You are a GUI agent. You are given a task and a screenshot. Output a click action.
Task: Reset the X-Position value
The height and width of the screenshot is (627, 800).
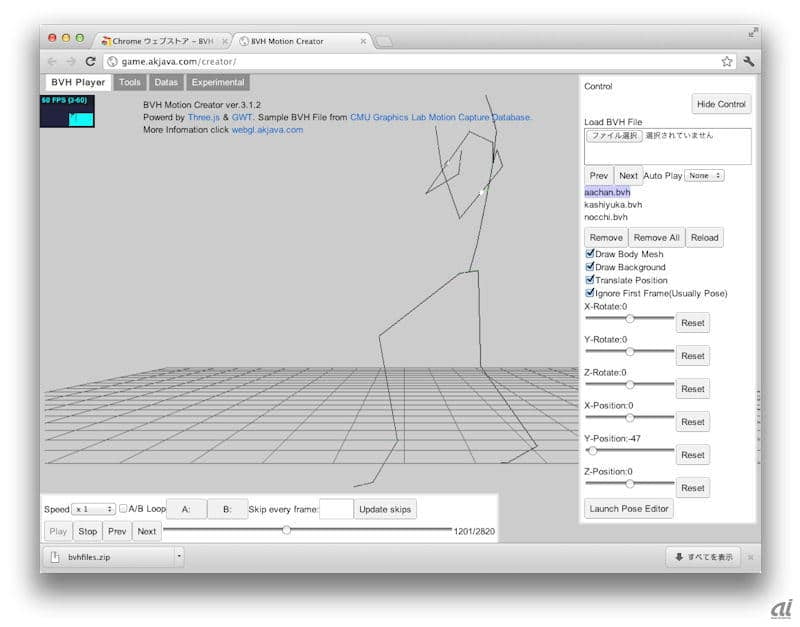[692, 422]
